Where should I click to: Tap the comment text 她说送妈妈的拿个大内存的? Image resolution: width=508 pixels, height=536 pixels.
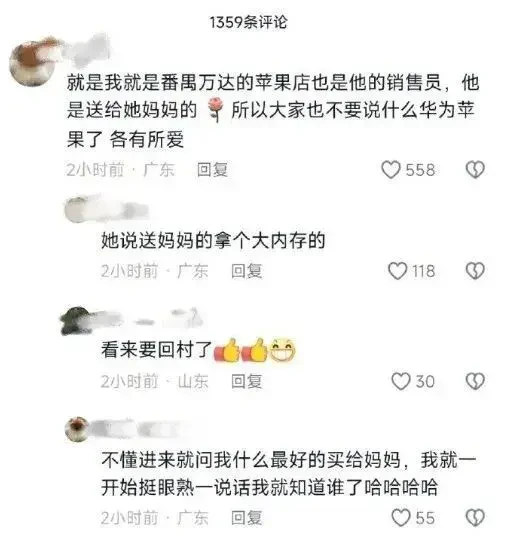point(213,240)
